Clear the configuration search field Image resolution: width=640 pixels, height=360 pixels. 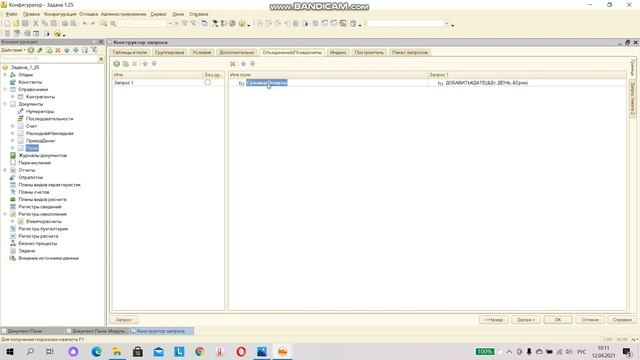[x=101, y=59]
